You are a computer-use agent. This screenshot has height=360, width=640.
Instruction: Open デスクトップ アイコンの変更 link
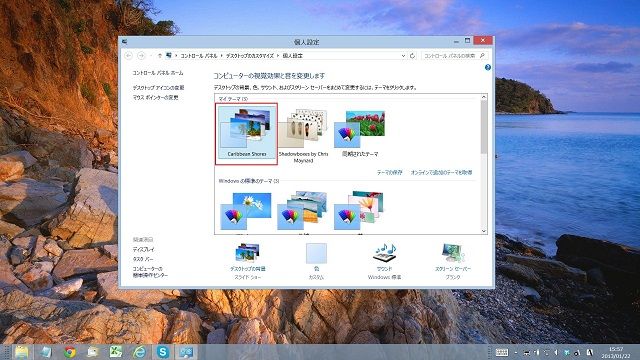coord(158,88)
